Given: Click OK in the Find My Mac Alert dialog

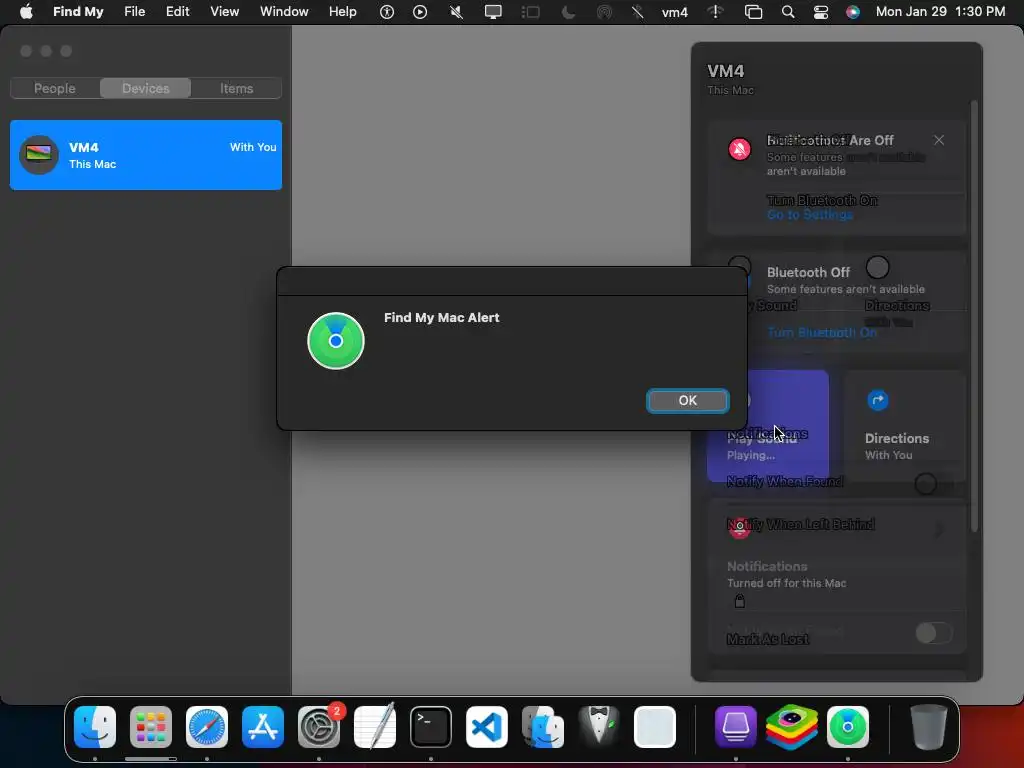Looking at the screenshot, I should pos(687,400).
